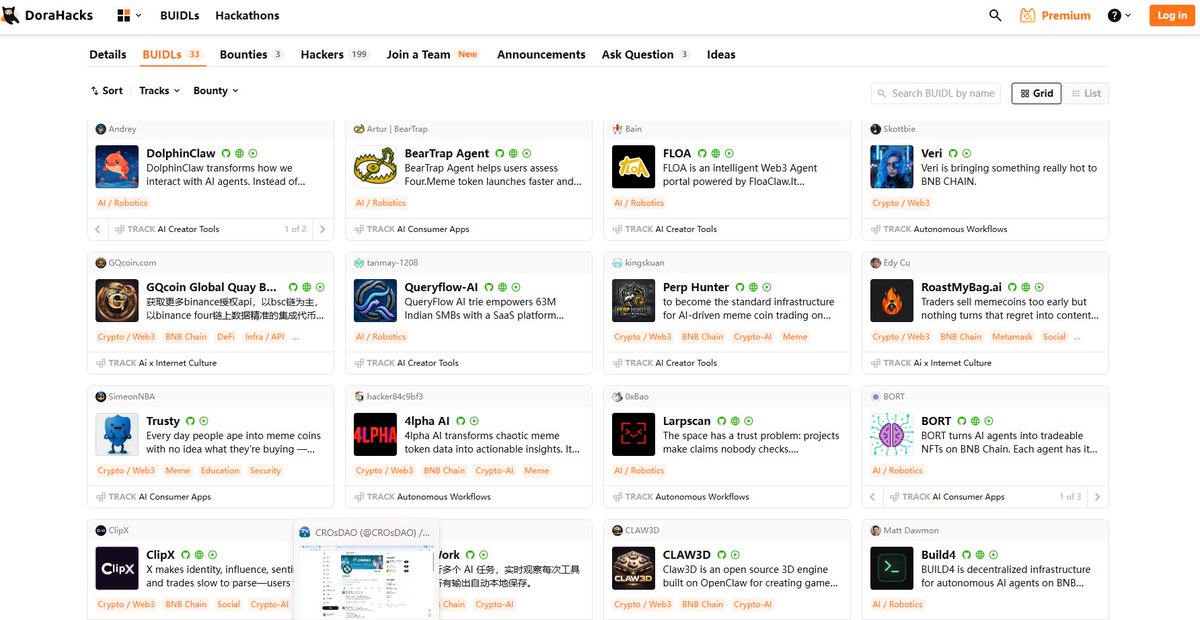Open Trusty GitHub icon
The image size is (1200, 620).
[x=190, y=421]
